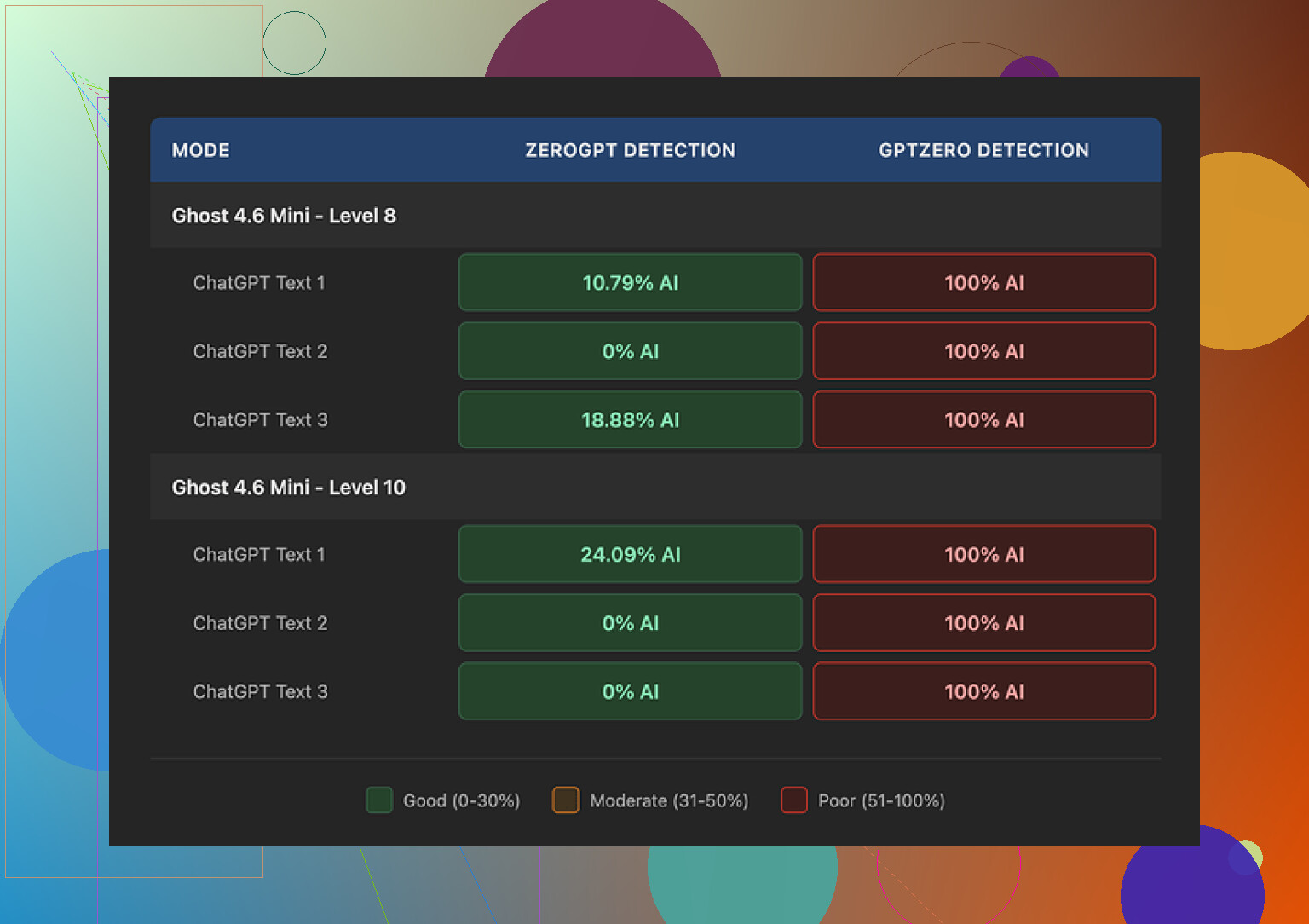Viewport: 1309px width, 924px height.
Task: Click the red Poor legend color swatch
Action: pyautogui.click(x=794, y=800)
